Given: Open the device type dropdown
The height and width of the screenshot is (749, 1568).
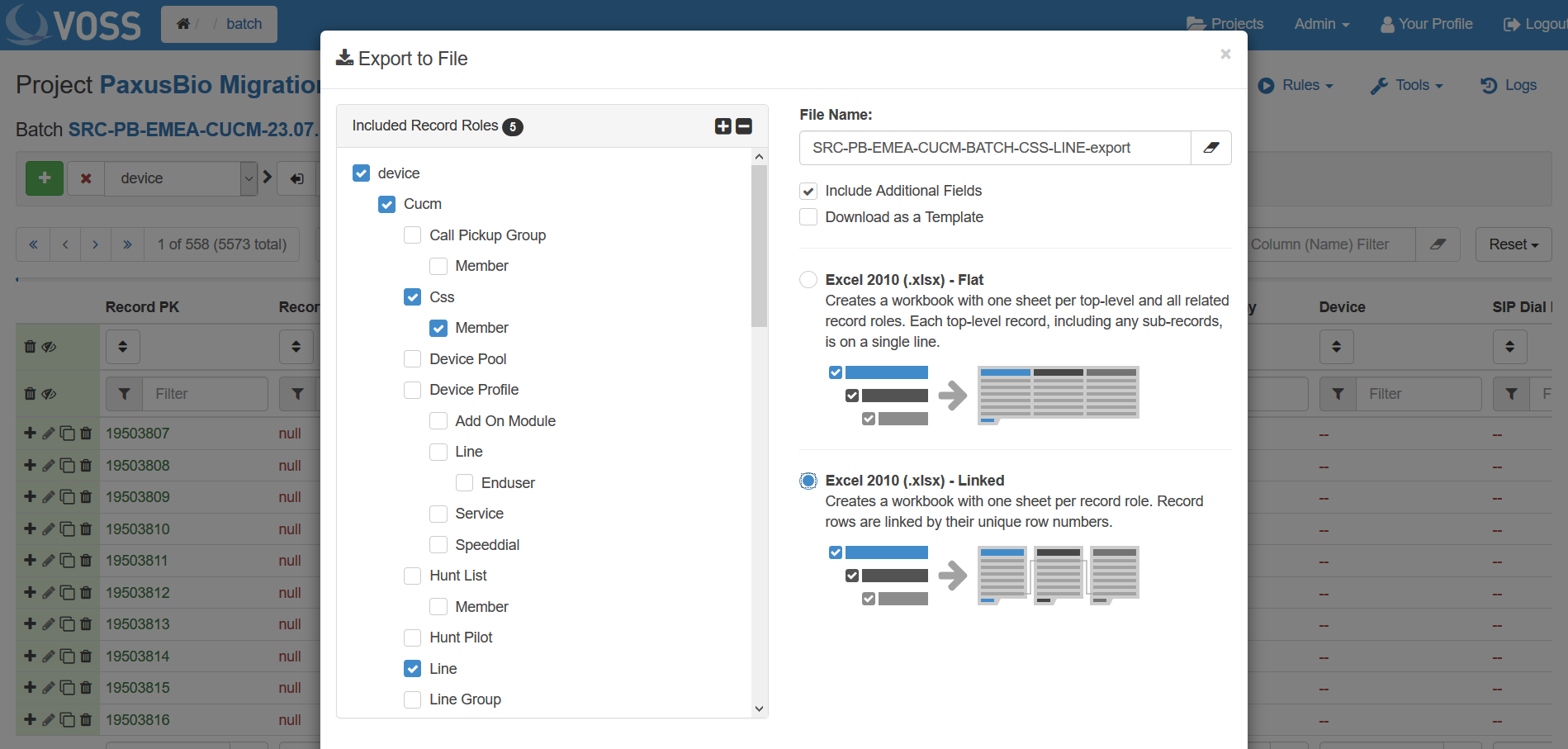Looking at the screenshot, I should coord(249,178).
